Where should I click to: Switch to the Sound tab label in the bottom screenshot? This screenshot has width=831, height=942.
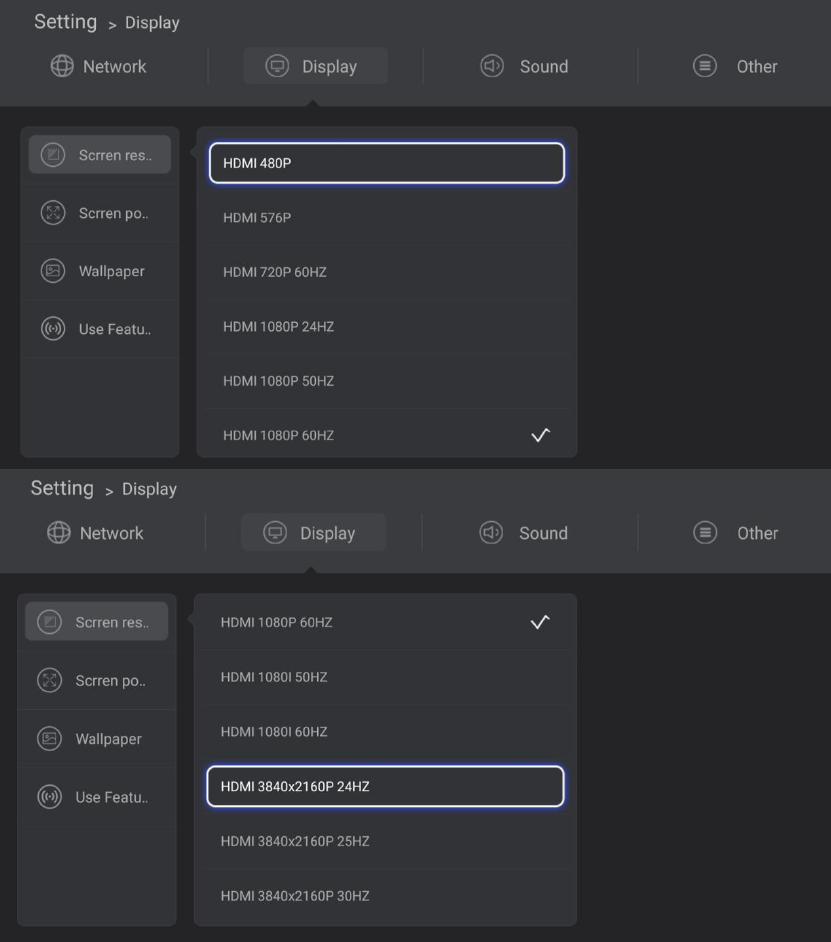[543, 533]
